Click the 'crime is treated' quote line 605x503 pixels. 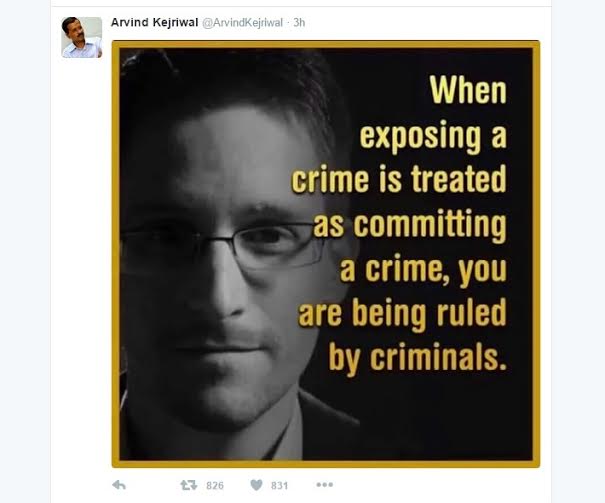click(399, 179)
